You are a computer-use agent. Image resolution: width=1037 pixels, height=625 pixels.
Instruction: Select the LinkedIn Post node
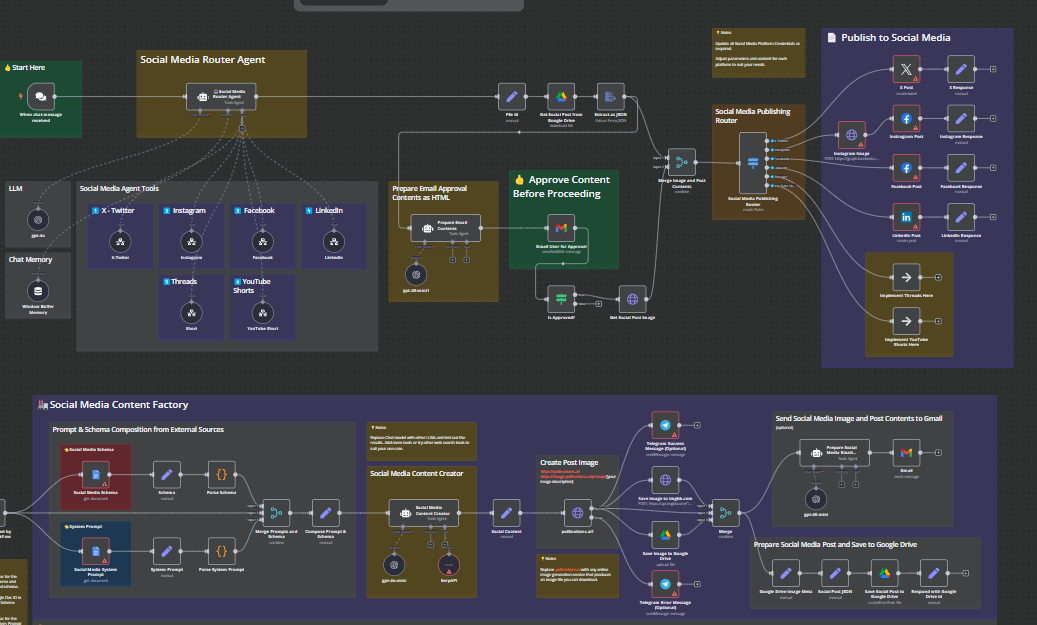(905, 217)
